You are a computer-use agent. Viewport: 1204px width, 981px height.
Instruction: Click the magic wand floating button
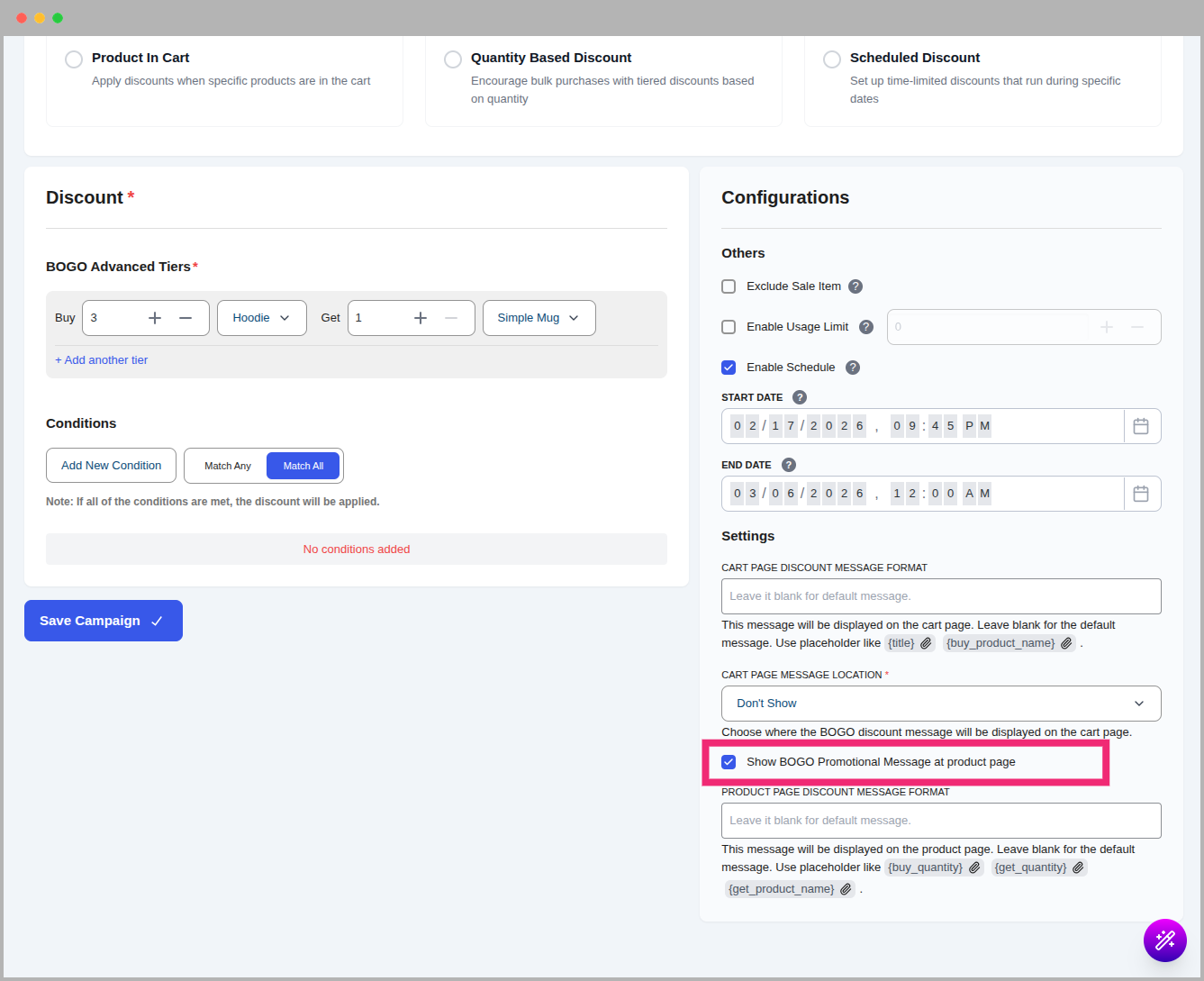(x=1164, y=940)
